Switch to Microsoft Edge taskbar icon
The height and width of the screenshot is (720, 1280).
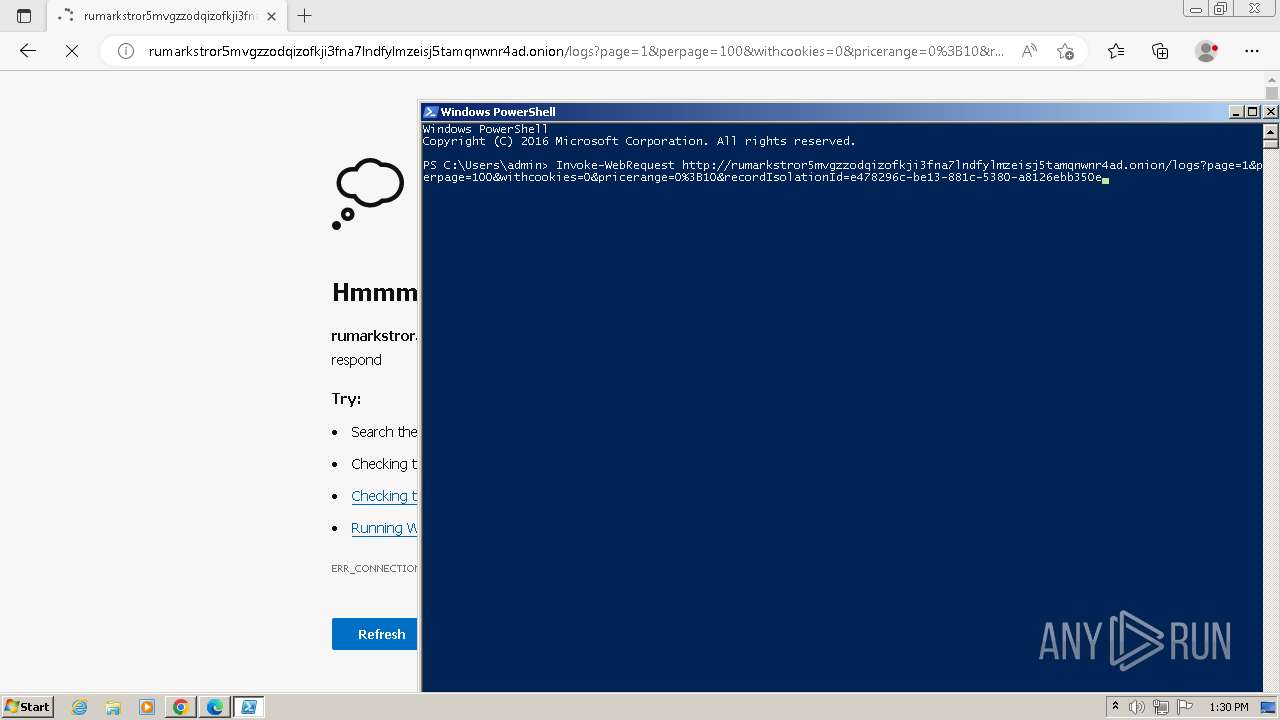click(x=215, y=707)
